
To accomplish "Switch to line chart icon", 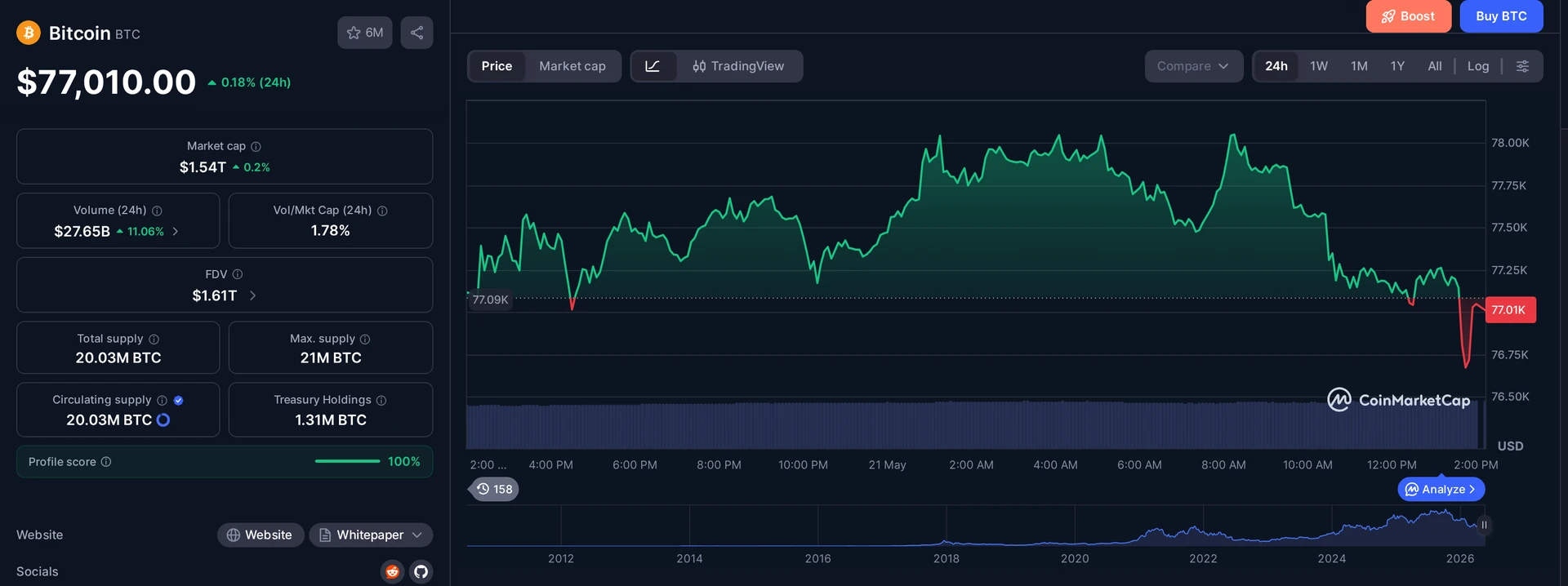I will pyautogui.click(x=653, y=66).
